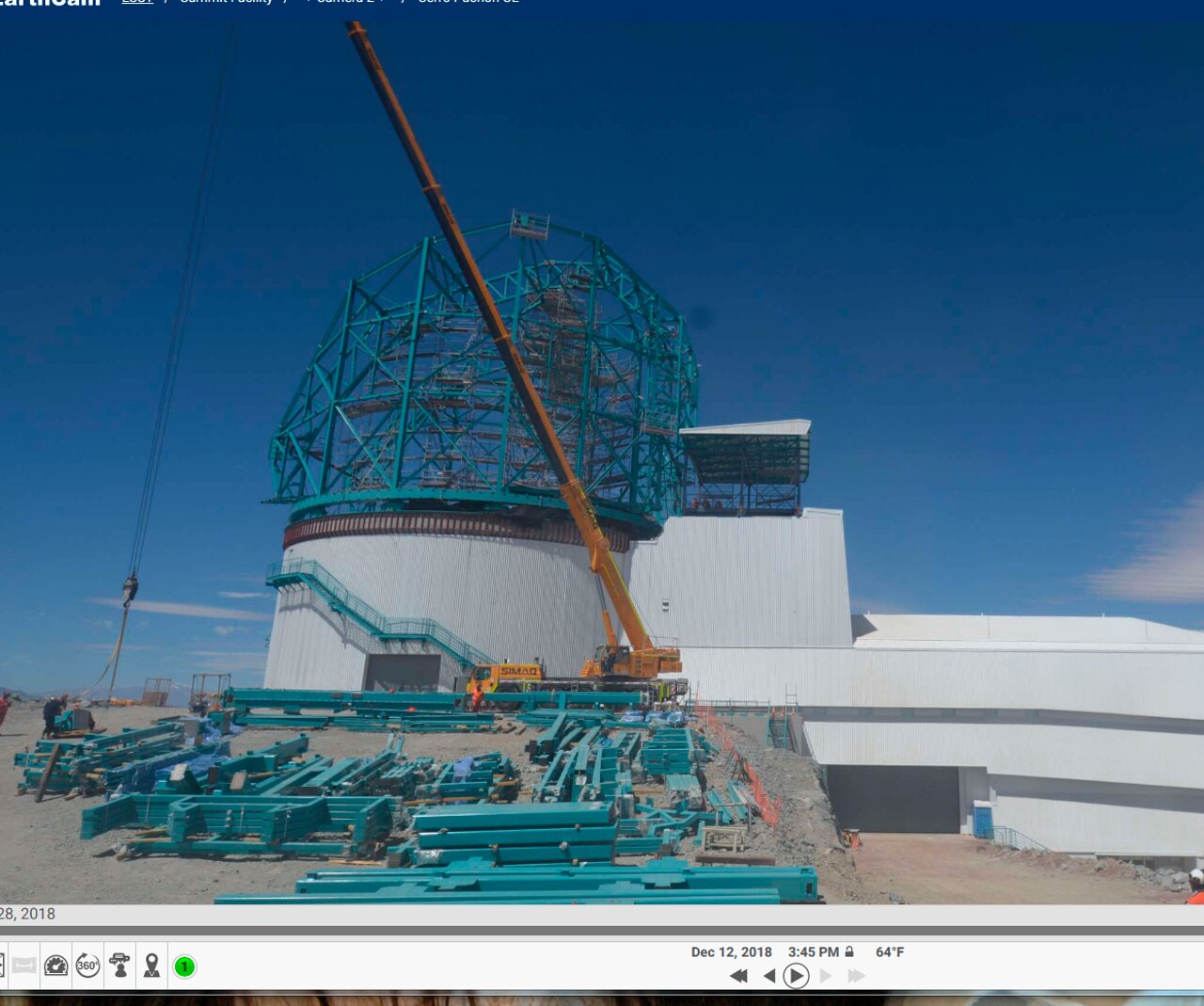Open the ESO link in the breadcrumb

pyautogui.click(x=137, y=2)
